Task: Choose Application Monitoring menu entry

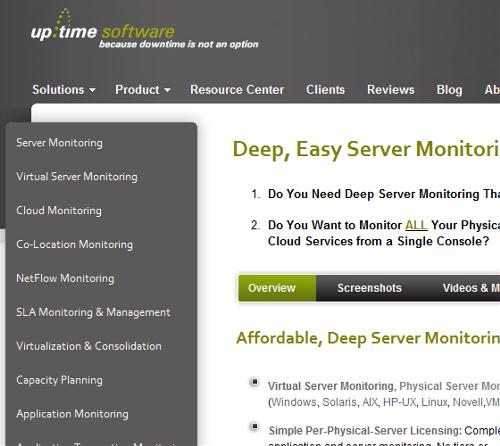Action: pyautogui.click(x=72, y=414)
